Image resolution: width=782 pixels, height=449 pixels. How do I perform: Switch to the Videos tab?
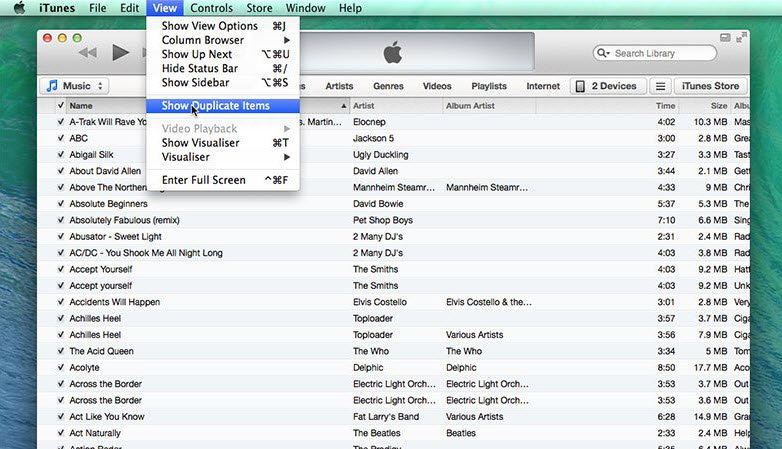coord(437,86)
